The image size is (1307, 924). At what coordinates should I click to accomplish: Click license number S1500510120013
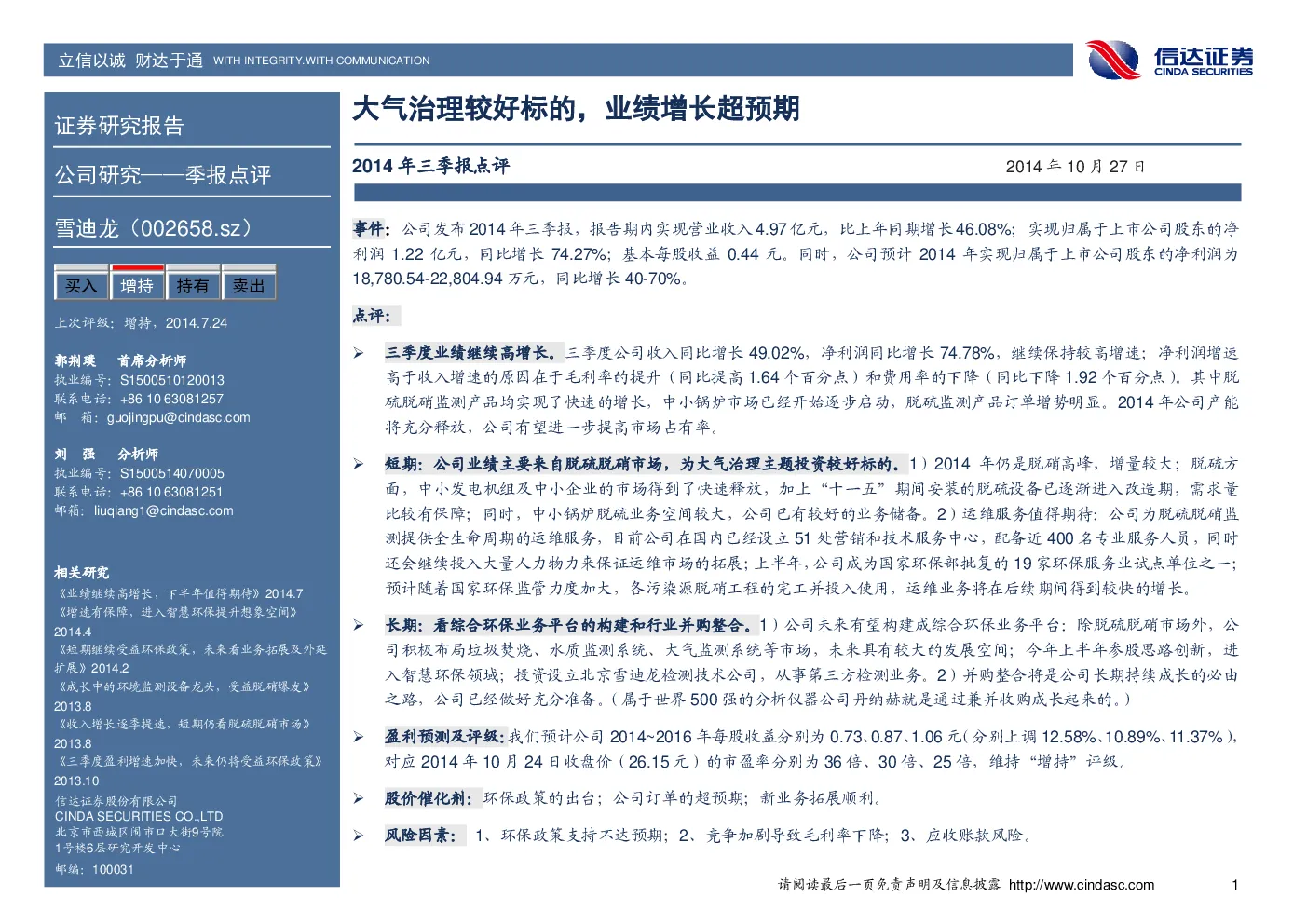coord(172,380)
